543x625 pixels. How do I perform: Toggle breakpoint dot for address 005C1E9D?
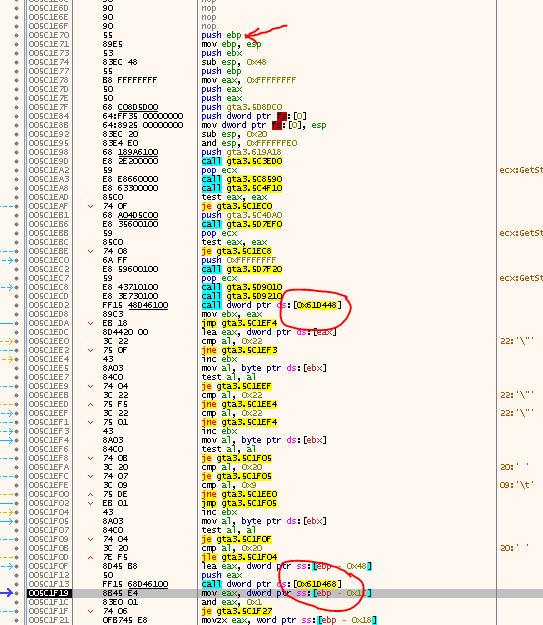(16, 161)
